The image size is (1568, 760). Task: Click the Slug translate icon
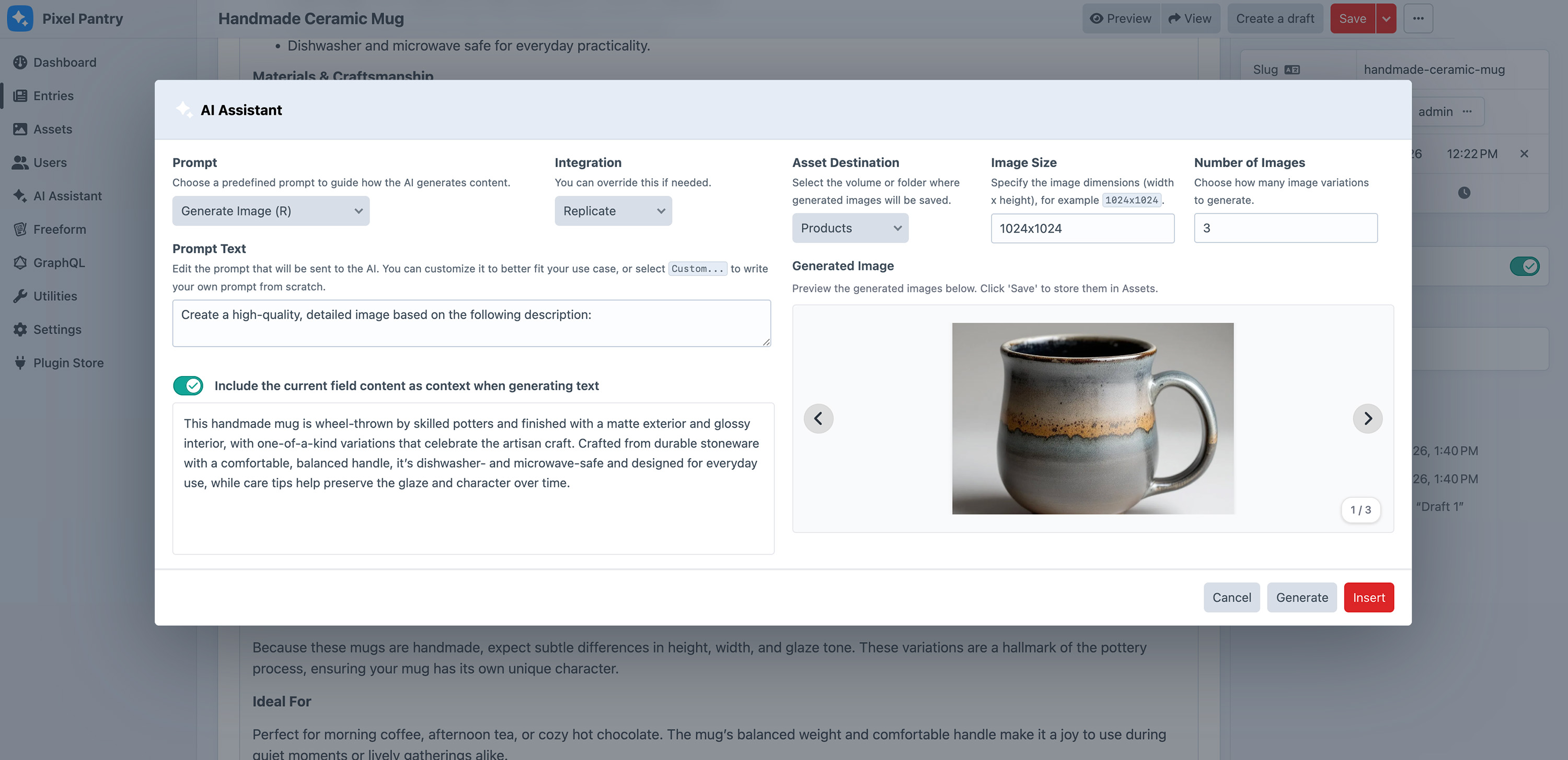click(1292, 70)
